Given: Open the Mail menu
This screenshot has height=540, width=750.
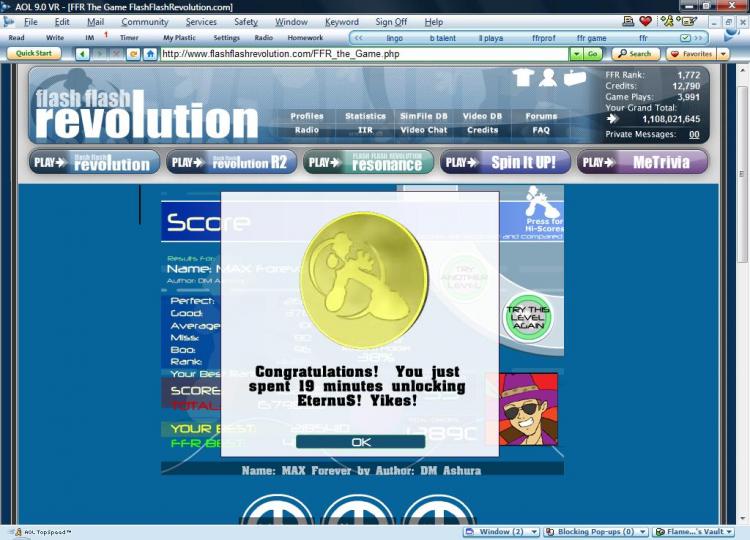Looking at the screenshot, I should click(95, 22).
